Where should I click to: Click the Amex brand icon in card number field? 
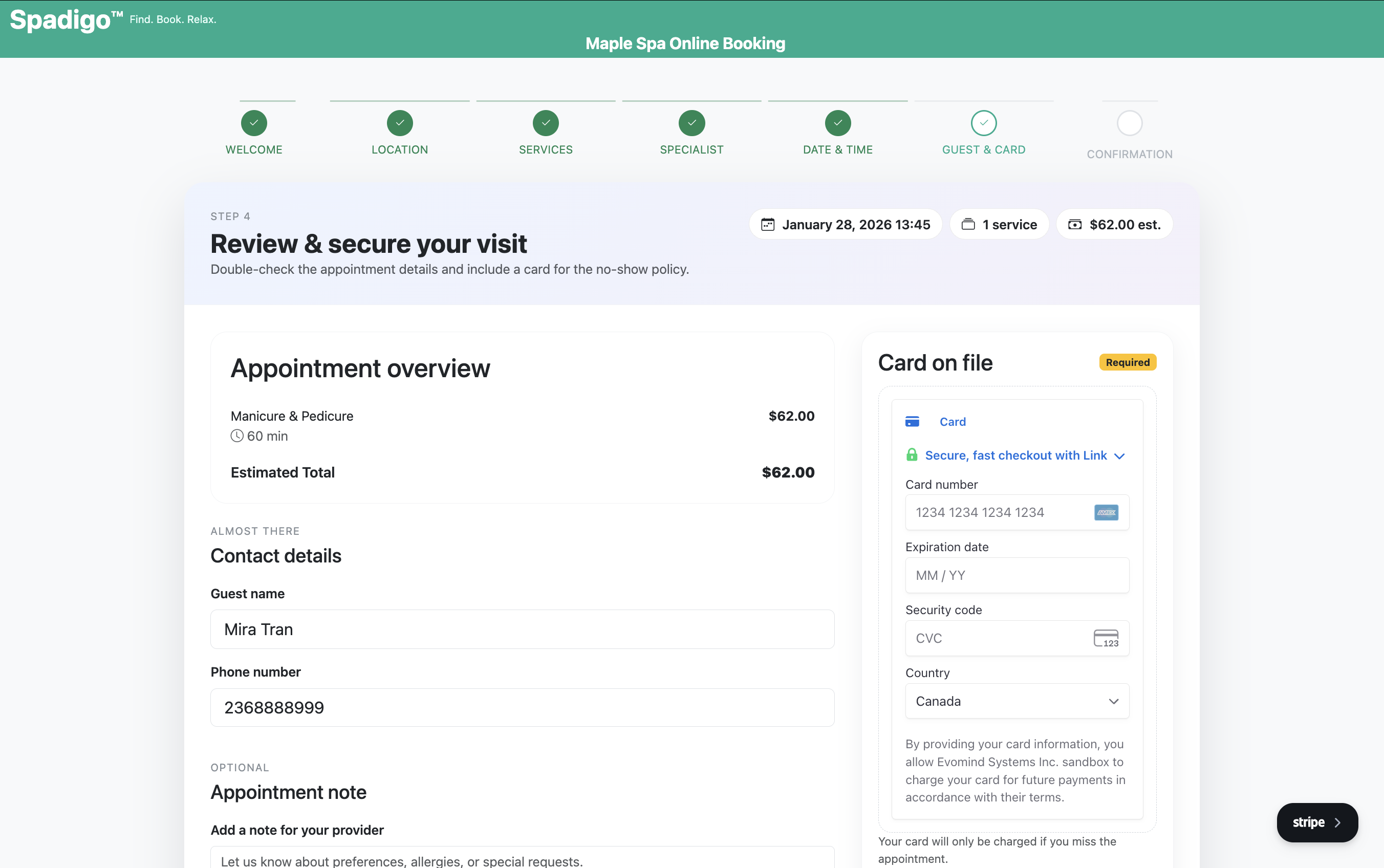(1106, 512)
